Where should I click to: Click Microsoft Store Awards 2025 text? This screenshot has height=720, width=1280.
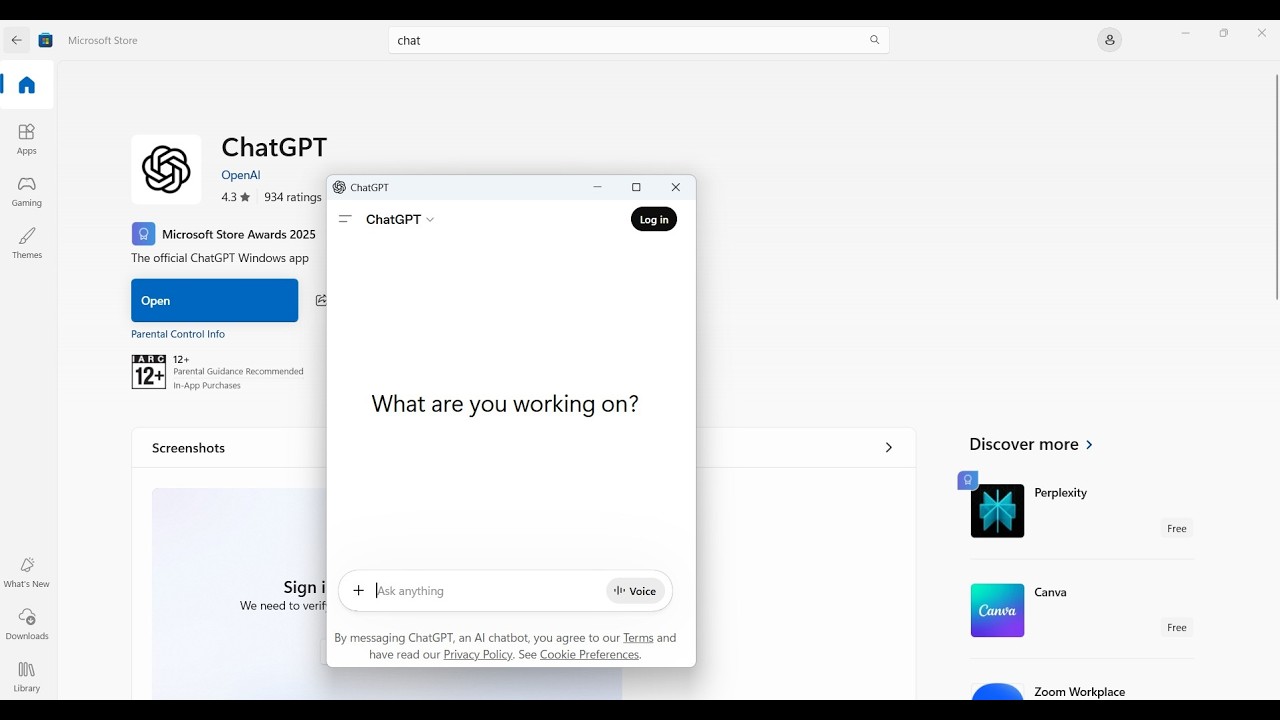click(x=239, y=234)
